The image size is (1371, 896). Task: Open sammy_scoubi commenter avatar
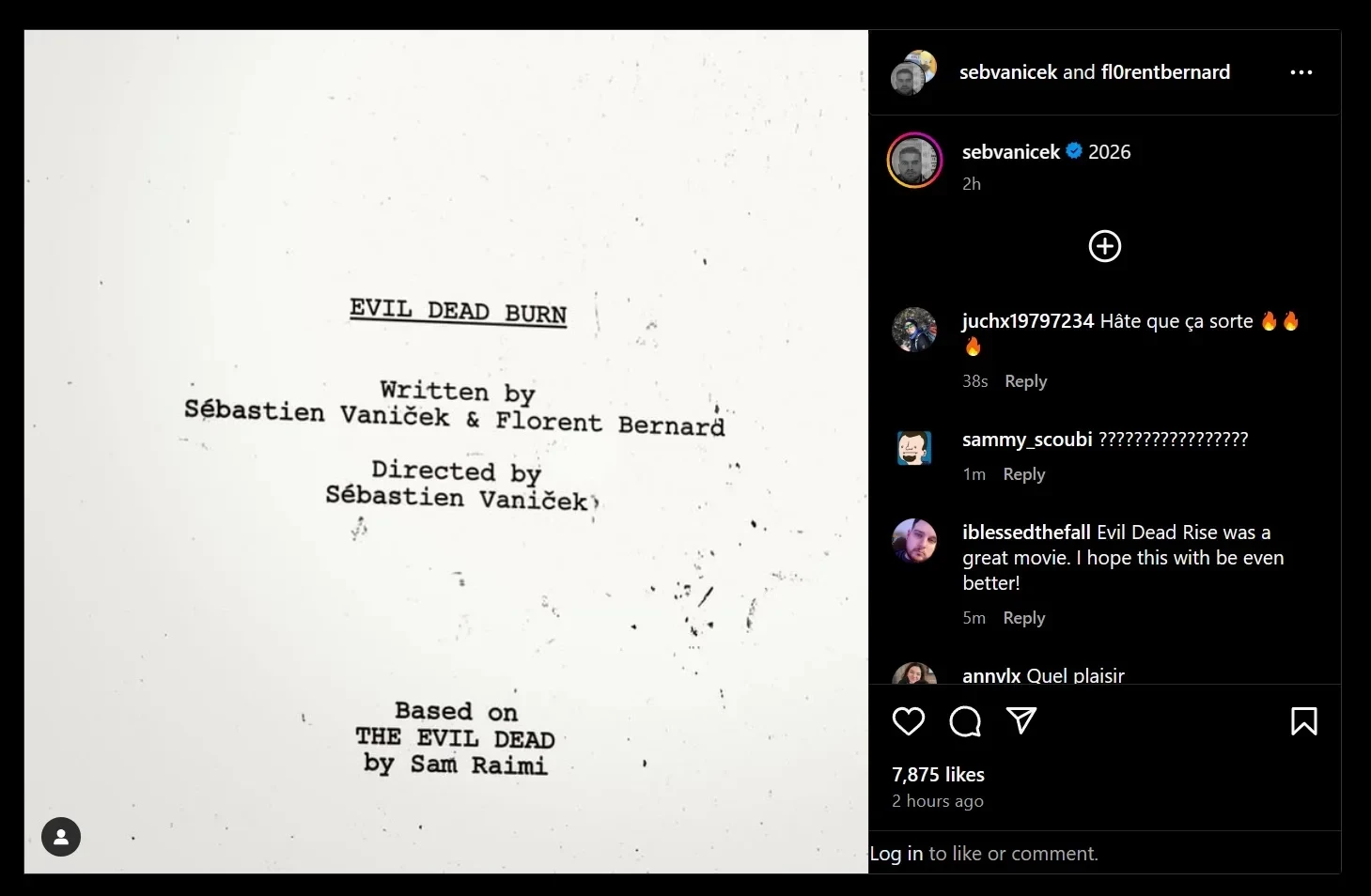[x=914, y=448]
